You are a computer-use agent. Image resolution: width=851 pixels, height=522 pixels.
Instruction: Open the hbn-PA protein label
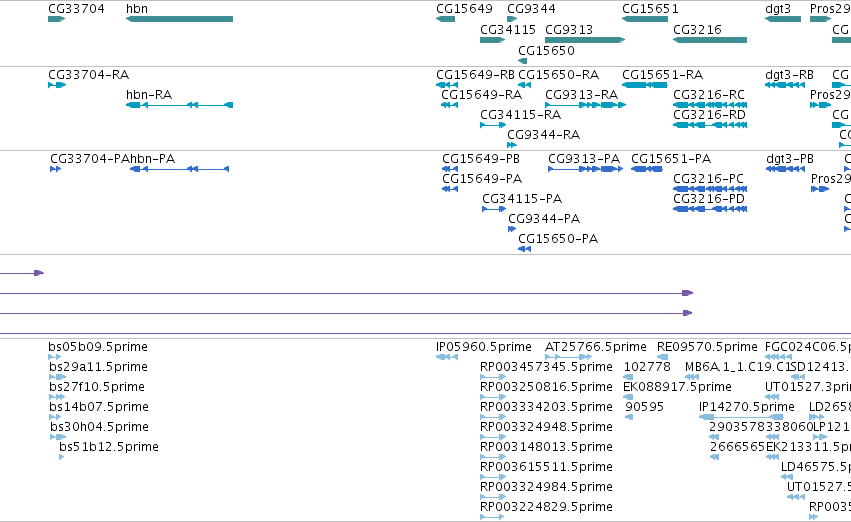pyautogui.click(x=153, y=158)
